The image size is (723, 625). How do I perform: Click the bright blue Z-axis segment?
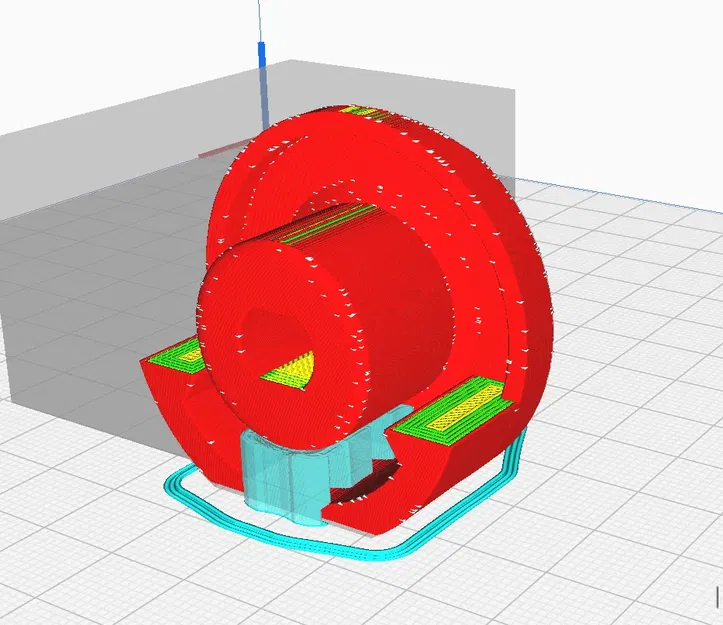[x=261, y=54]
